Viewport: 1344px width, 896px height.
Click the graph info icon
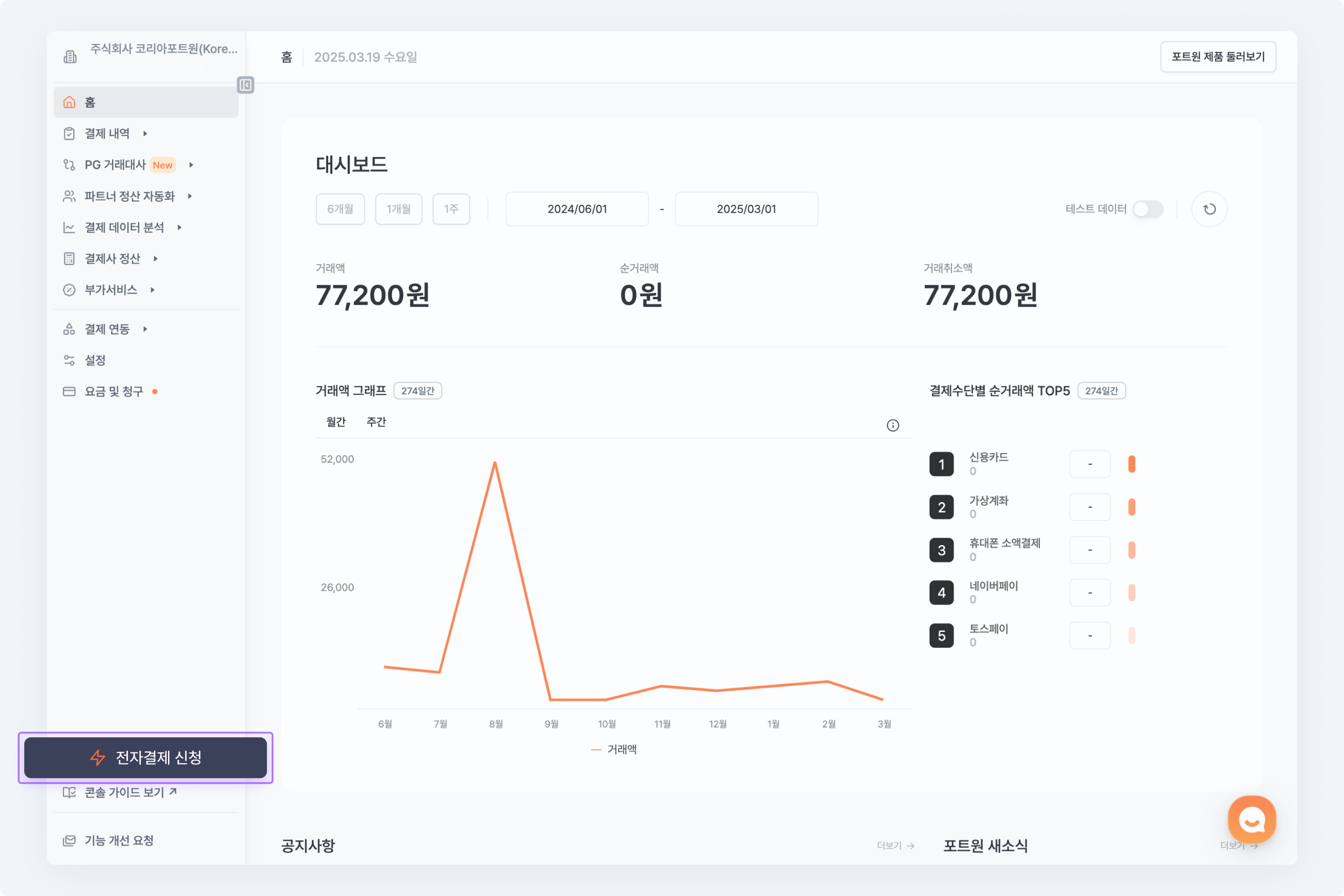[893, 425]
